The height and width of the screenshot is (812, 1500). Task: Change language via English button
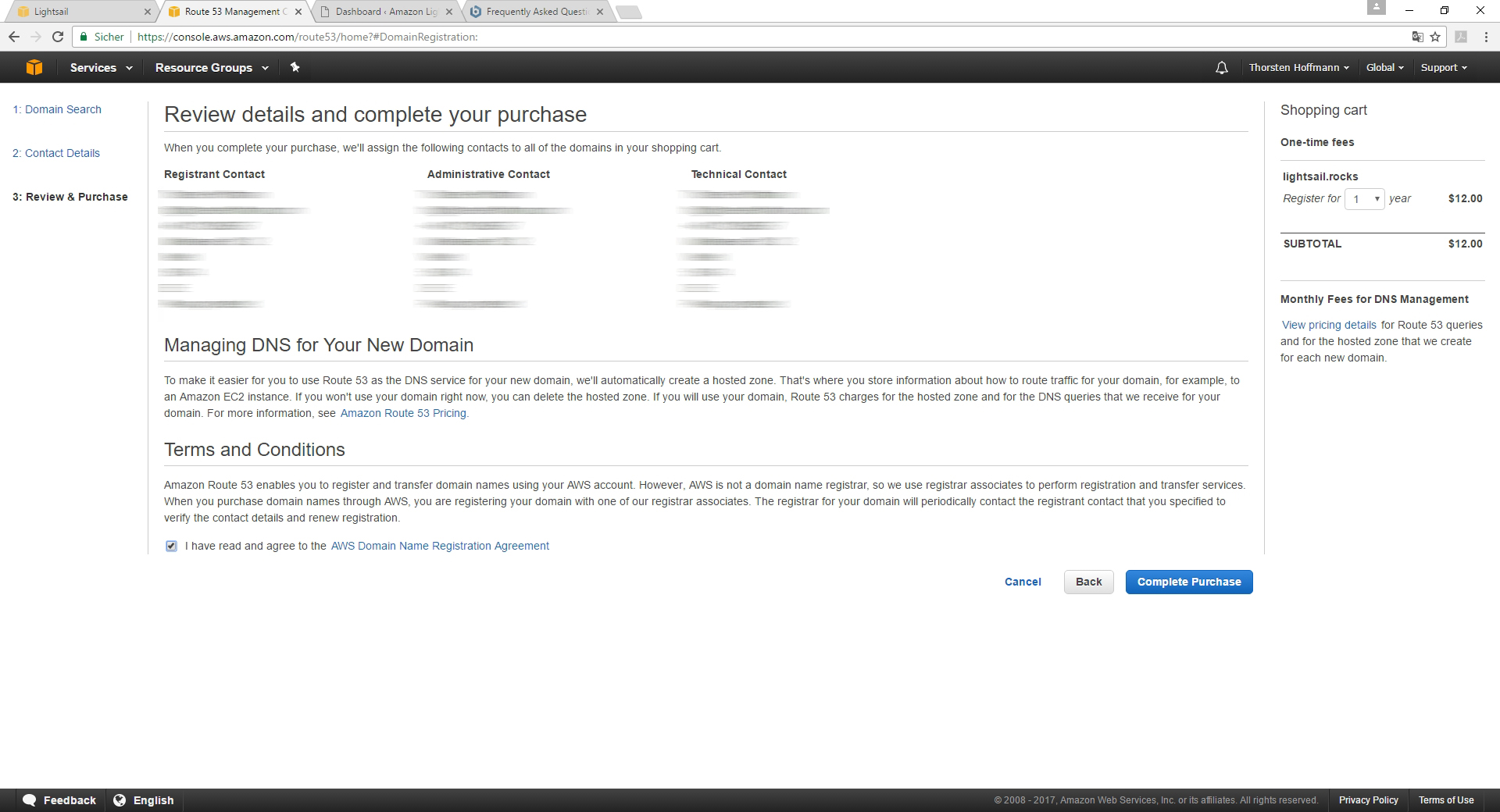click(144, 800)
